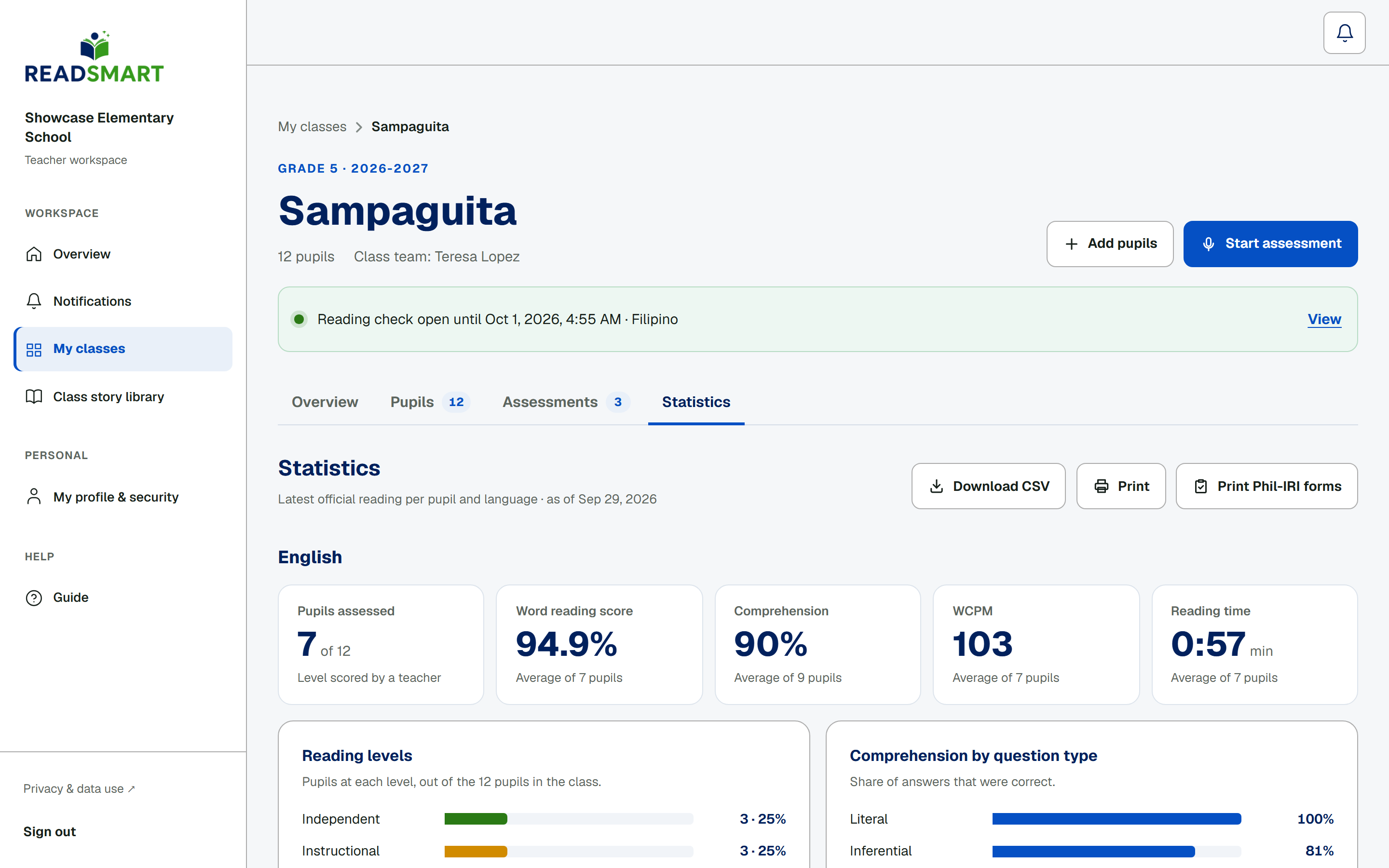Screen dimensions: 1389x868
Task: Open the Assessments tab
Action: click(566, 402)
